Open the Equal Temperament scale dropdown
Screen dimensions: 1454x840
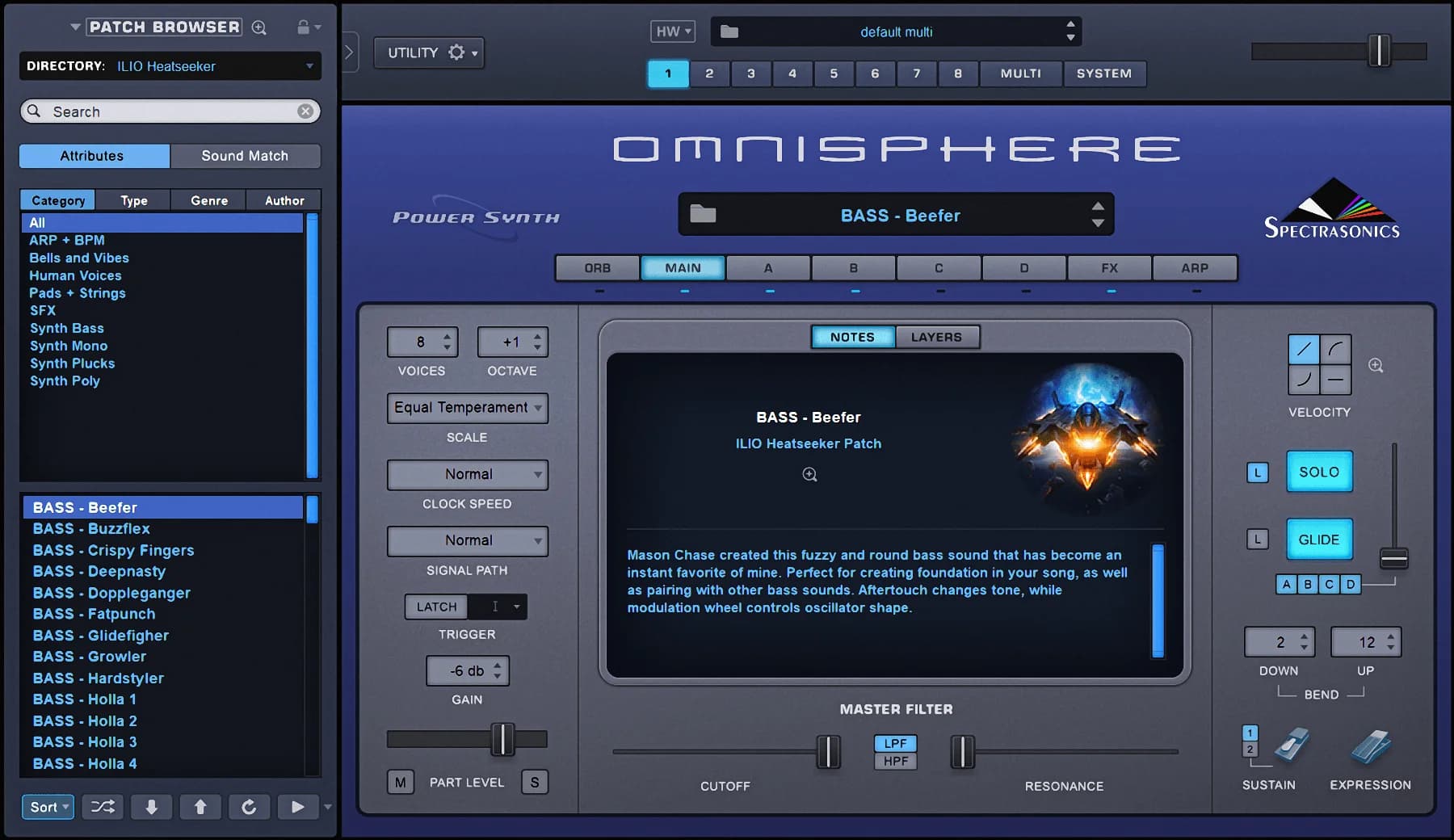tap(467, 408)
